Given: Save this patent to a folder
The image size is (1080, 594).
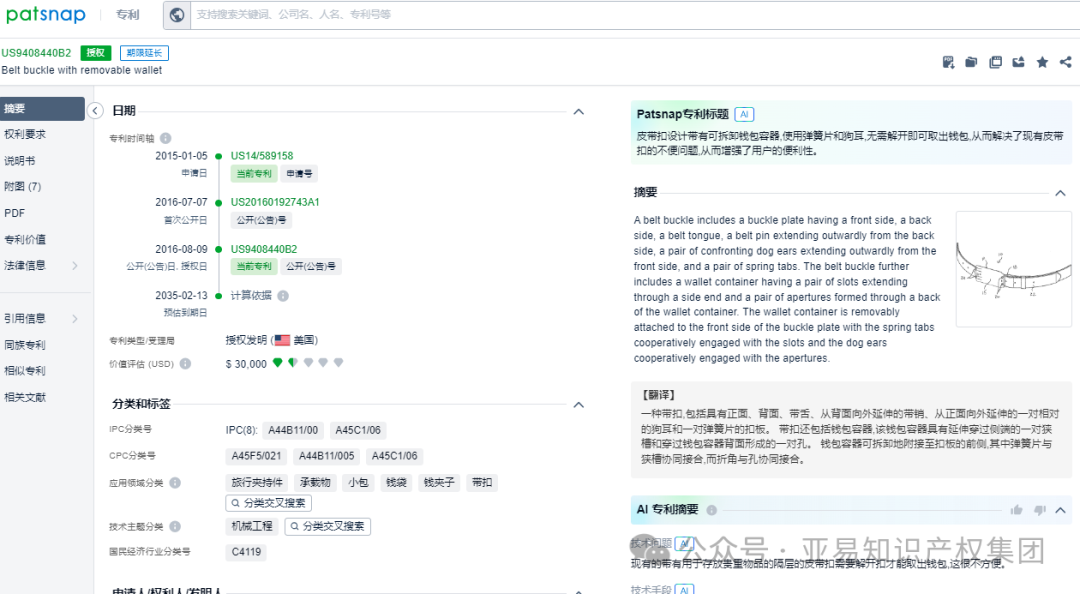Looking at the screenshot, I should tap(971, 62).
